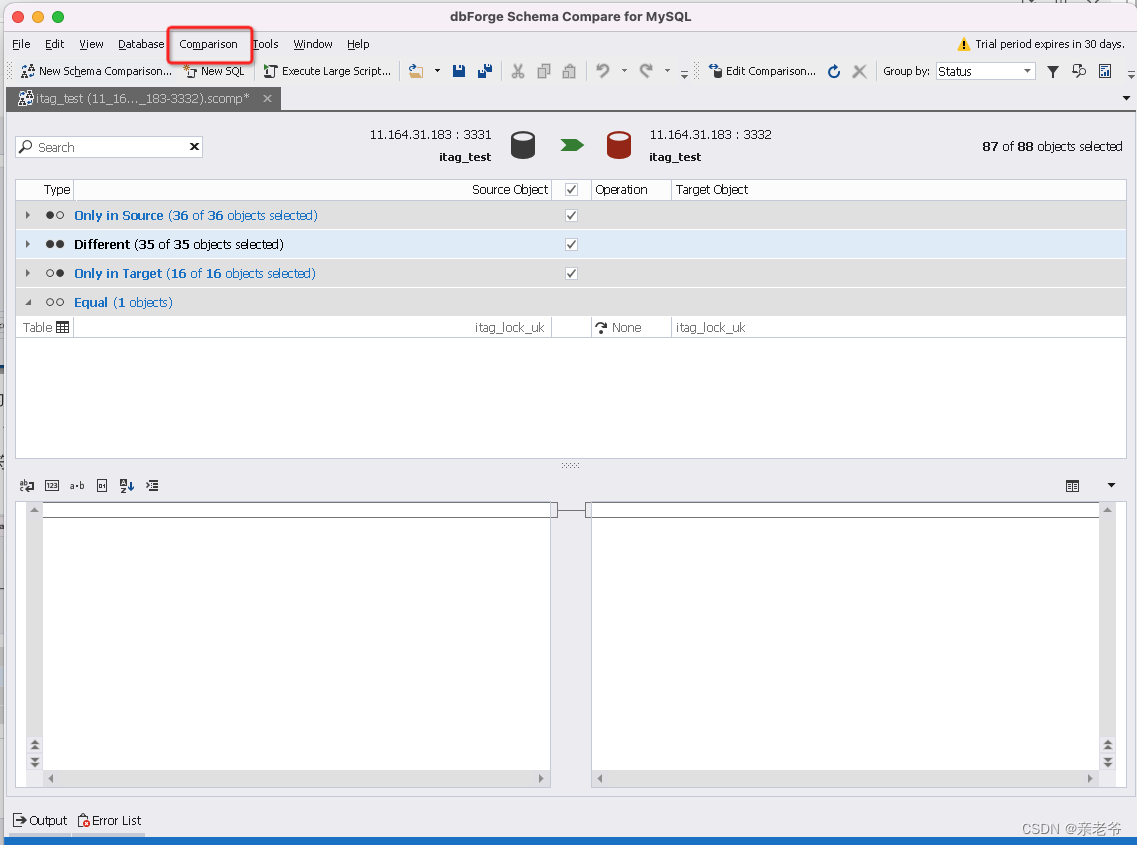Click the 123 diff option icon

(x=52, y=486)
